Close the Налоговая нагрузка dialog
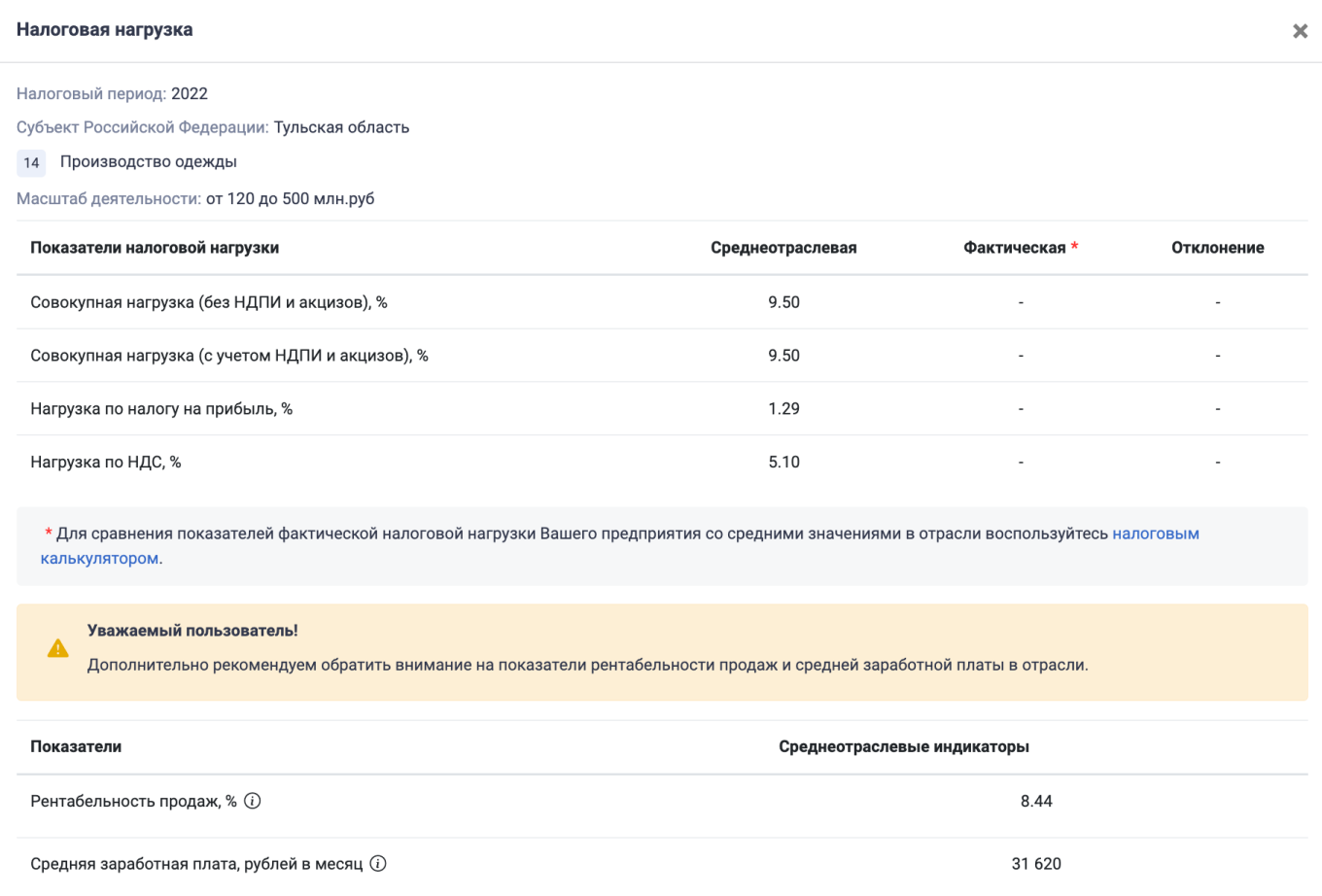The height and width of the screenshot is (896, 1322). point(1300,31)
